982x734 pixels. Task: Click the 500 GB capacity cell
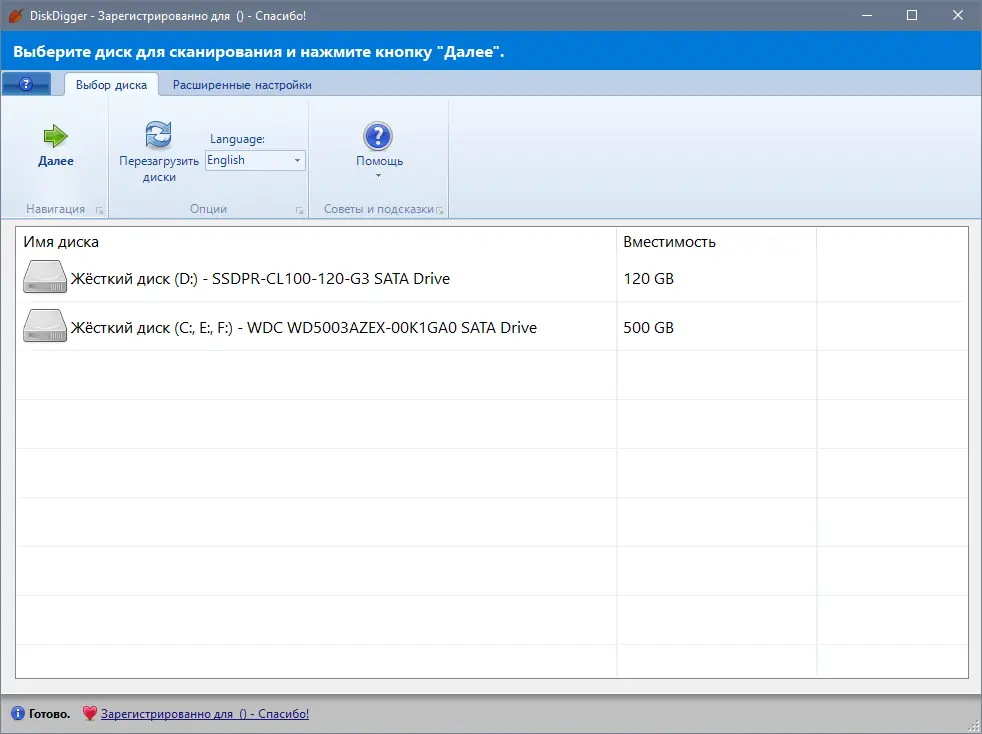649,328
